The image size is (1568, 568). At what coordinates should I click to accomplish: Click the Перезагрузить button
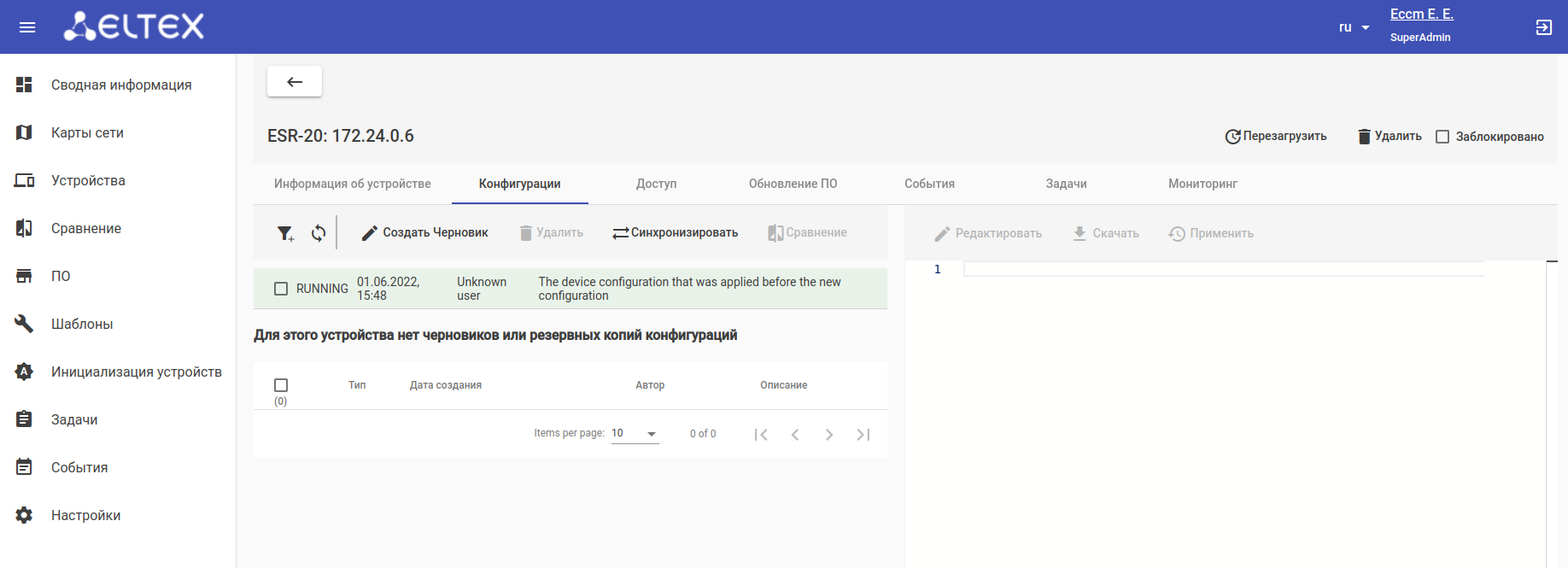[1276, 137]
